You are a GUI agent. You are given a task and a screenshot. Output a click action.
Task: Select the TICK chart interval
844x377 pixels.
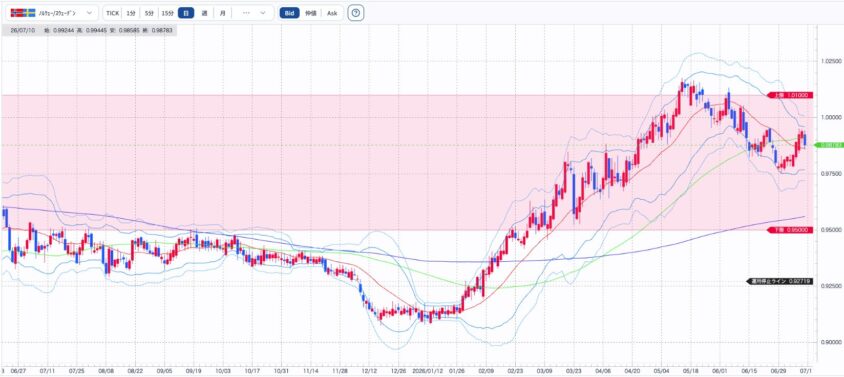(112, 13)
